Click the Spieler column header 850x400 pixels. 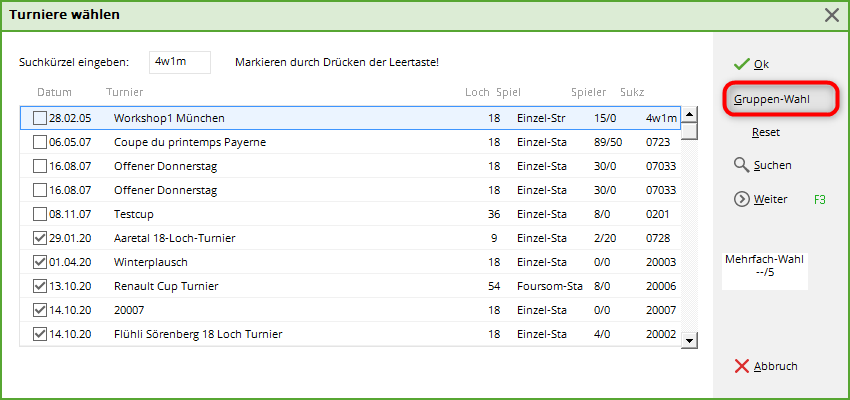click(588, 93)
